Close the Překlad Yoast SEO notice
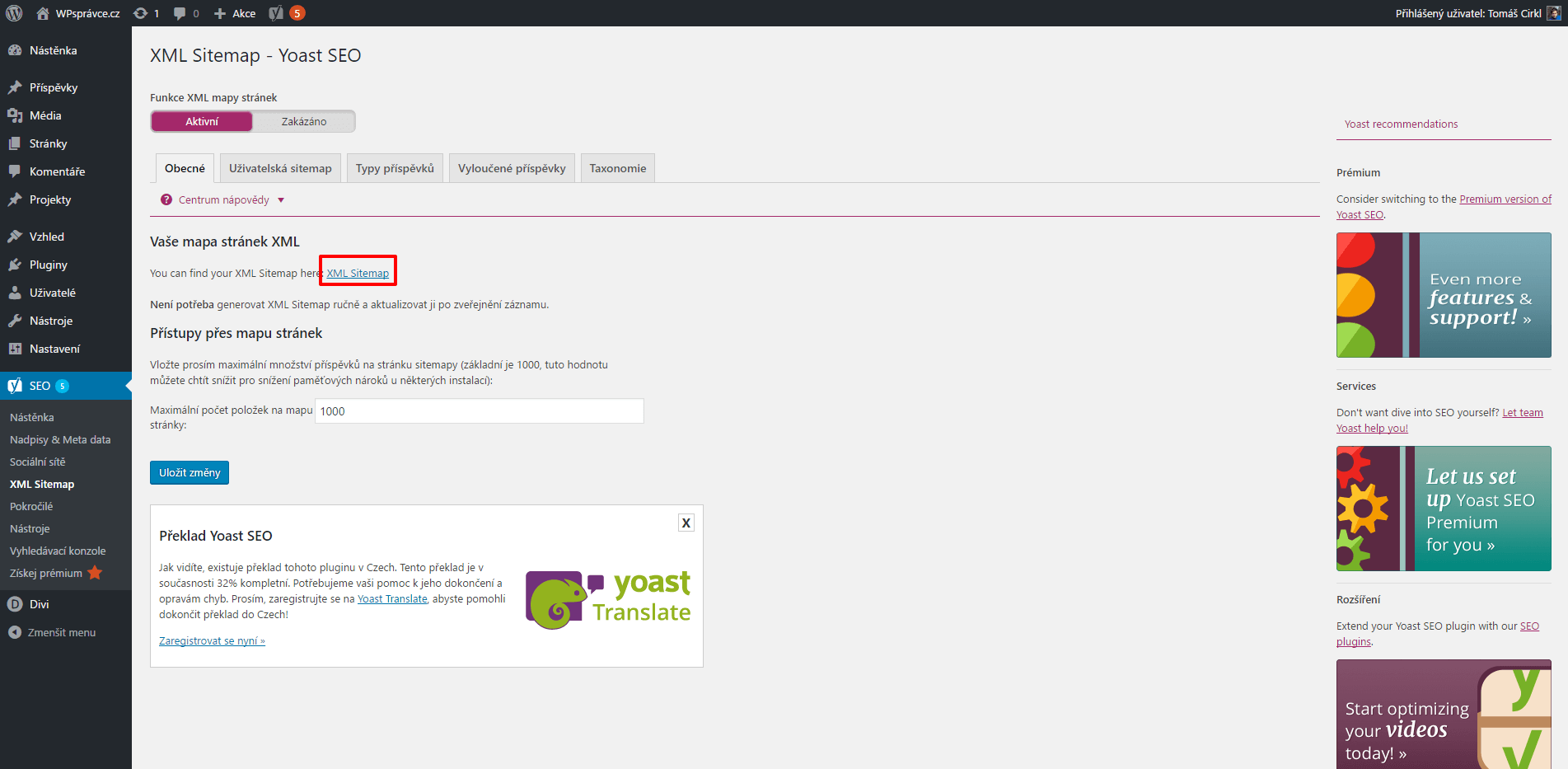 (686, 523)
